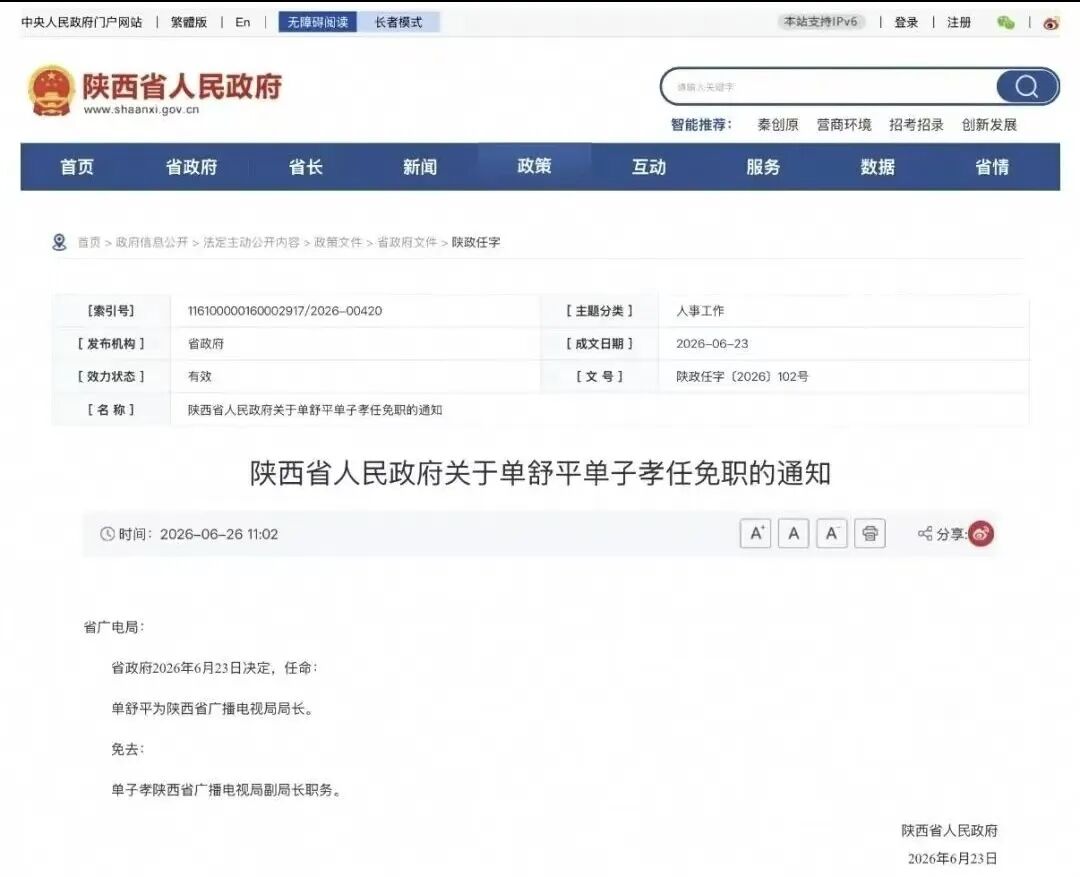
Task: Click the clock icon before 时间
Action: tap(107, 534)
